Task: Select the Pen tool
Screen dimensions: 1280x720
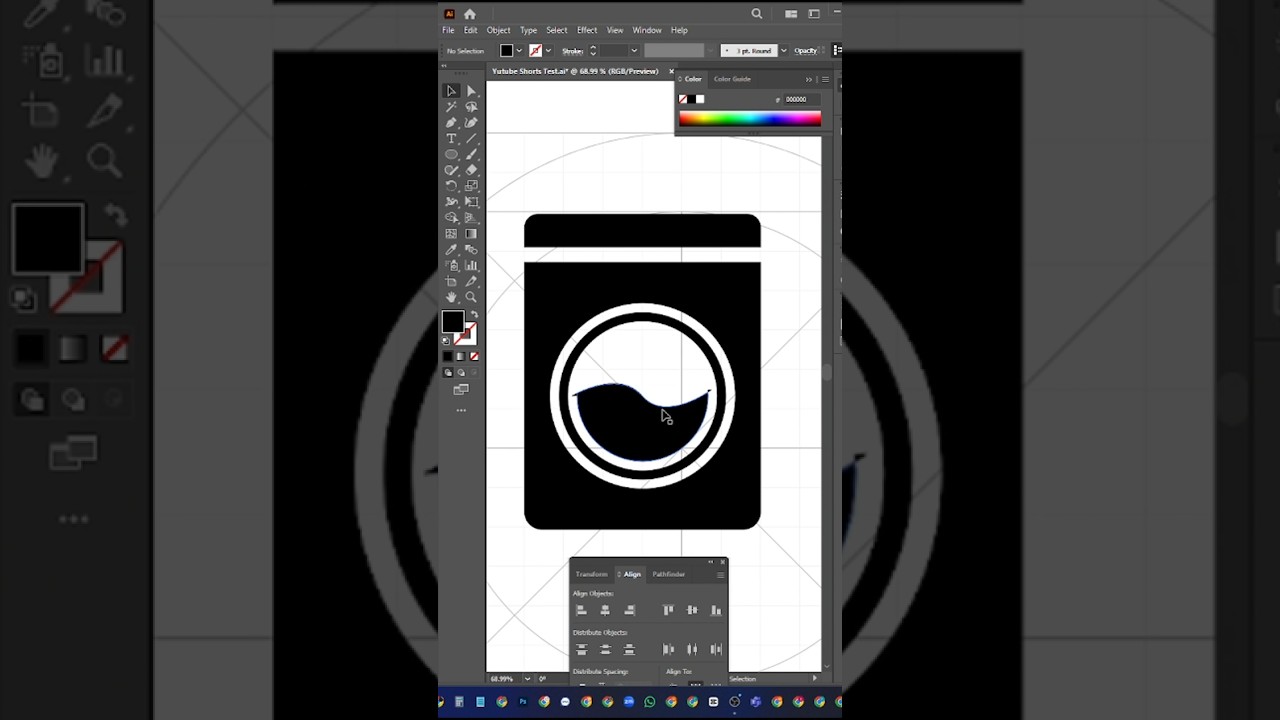Action: pos(451,123)
